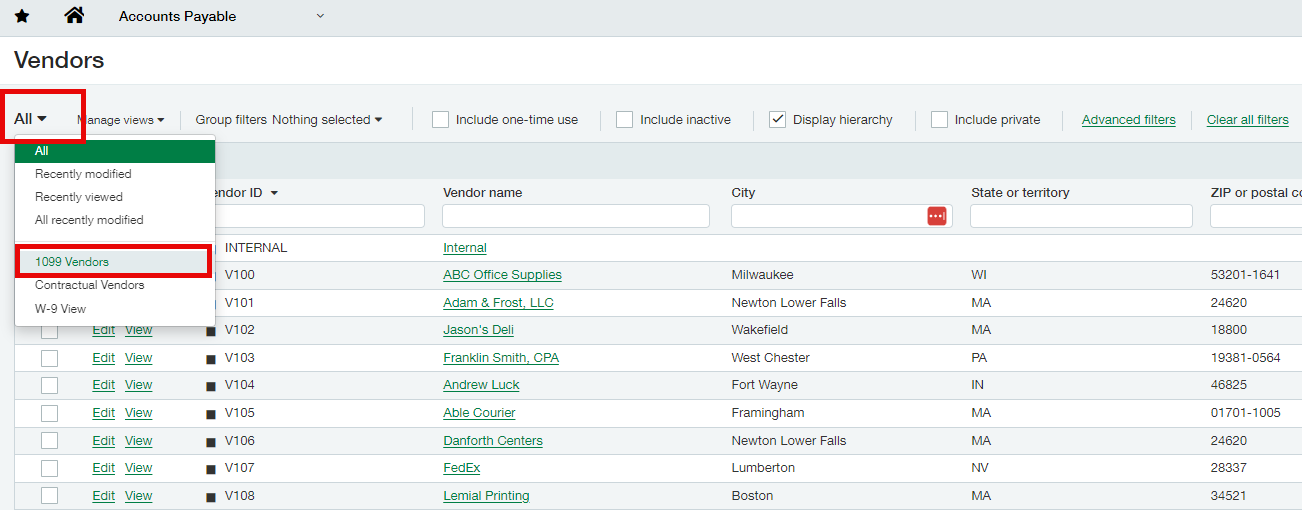
Task: Click View for Franklin Smith row
Action: click(138, 358)
